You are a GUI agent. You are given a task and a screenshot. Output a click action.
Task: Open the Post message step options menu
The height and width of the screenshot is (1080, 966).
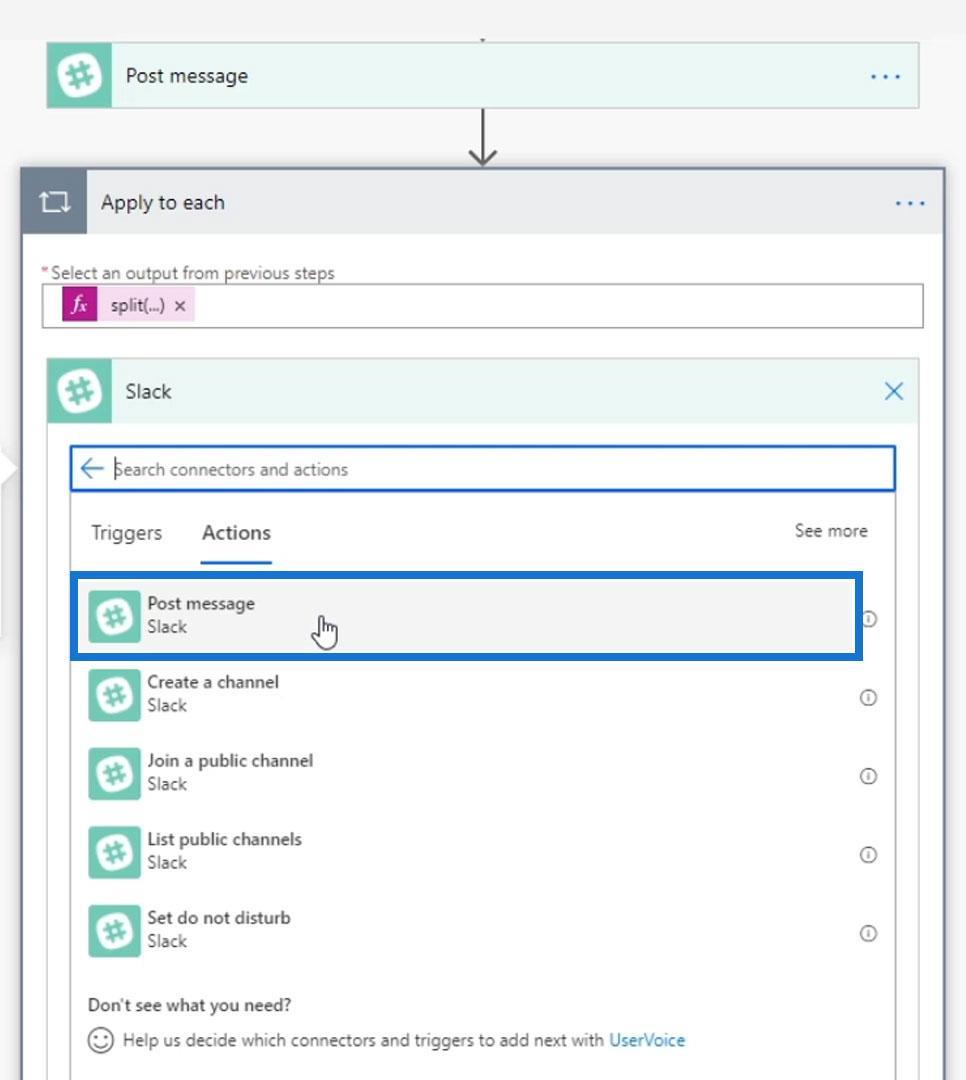click(x=885, y=76)
